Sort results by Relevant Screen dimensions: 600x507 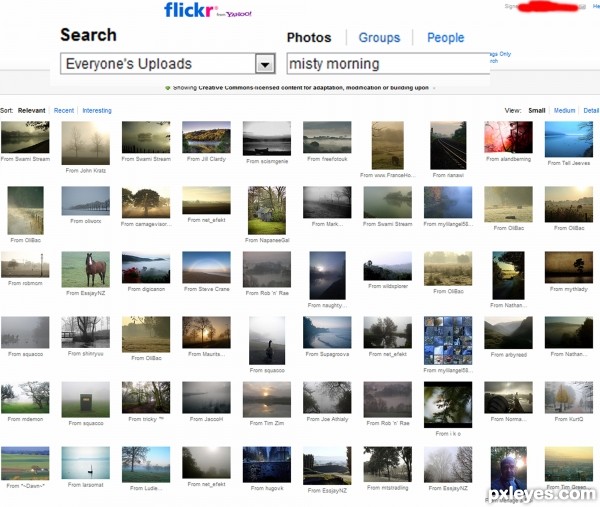pyautogui.click(x=31, y=111)
